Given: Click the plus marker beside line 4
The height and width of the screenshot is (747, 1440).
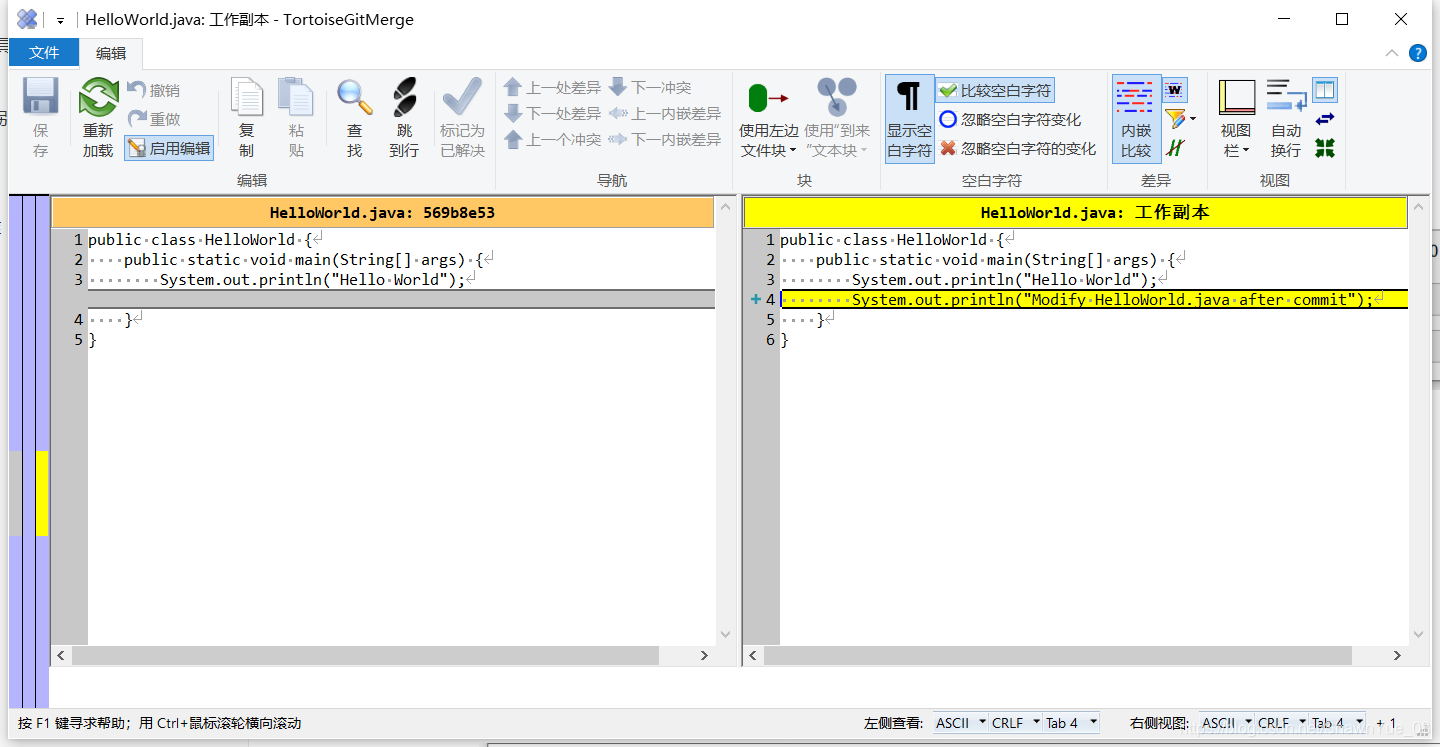Looking at the screenshot, I should [755, 299].
